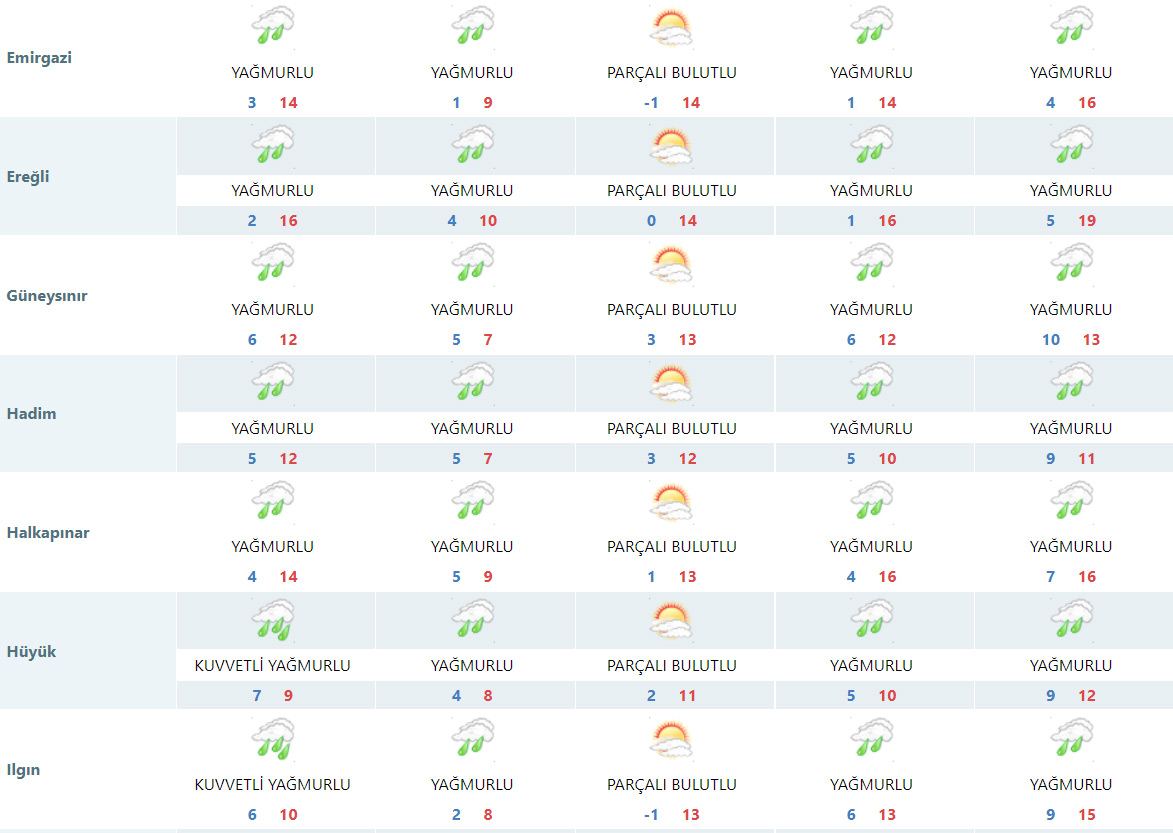Select the partly cloudy icon for Güneysınır
The height and width of the screenshot is (833, 1173).
click(x=671, y=265)
